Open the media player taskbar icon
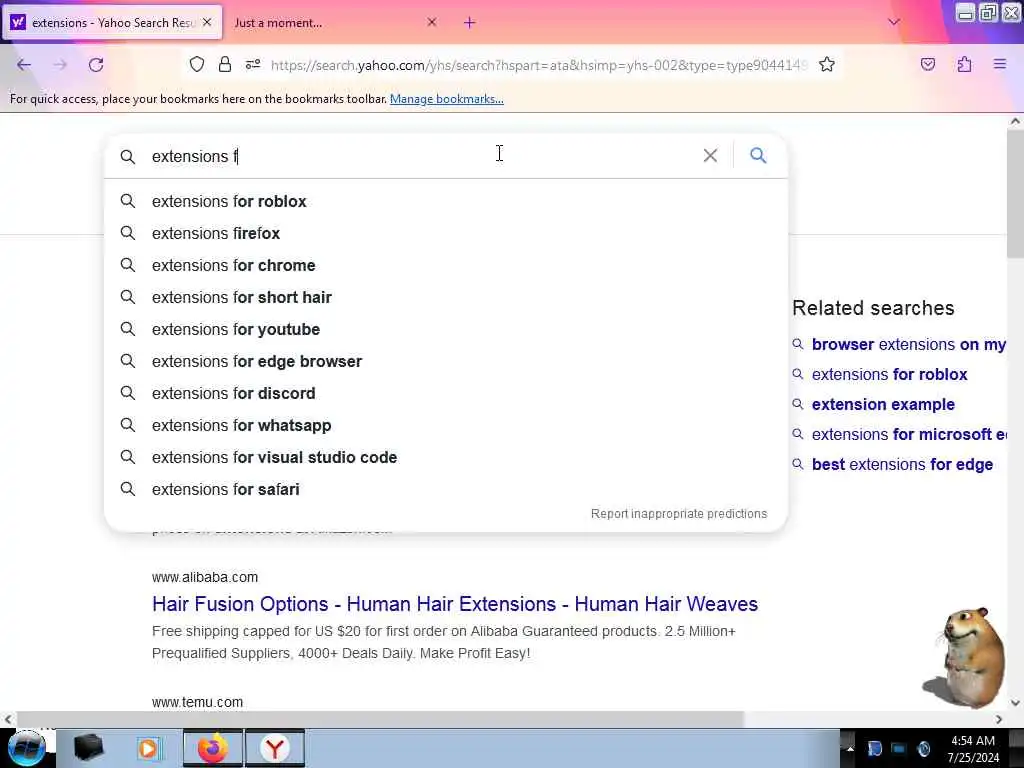Screen dimensions: 1024x768 coord(150,748)
